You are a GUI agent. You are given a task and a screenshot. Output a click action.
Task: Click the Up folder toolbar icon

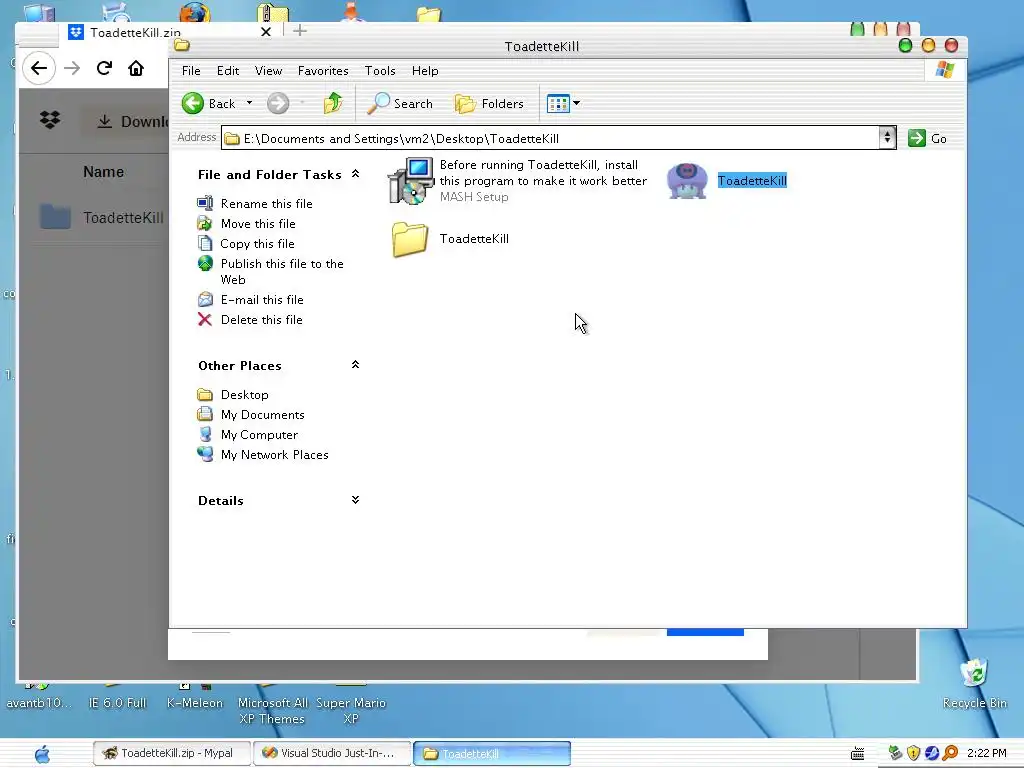click(333, 103)
